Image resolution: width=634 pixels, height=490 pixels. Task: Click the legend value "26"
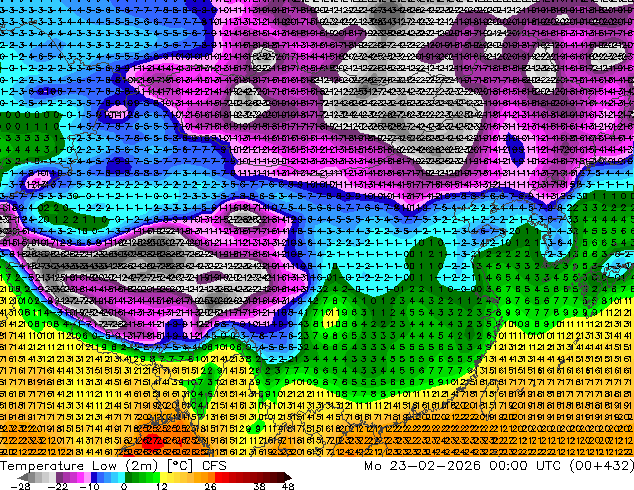pos(210,486)
